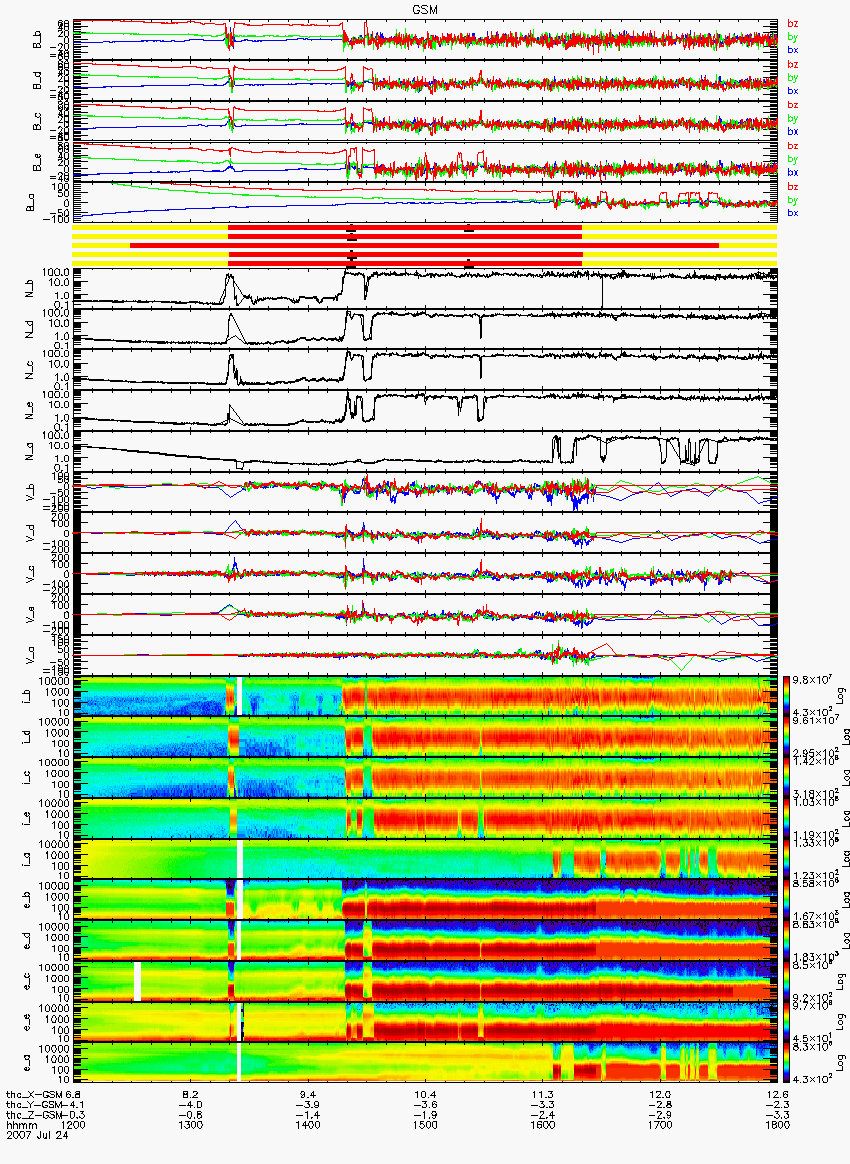Click the colorbar beside the i_b spectrogram
This screenshot has height=1164, width=850.
point(787,696)
